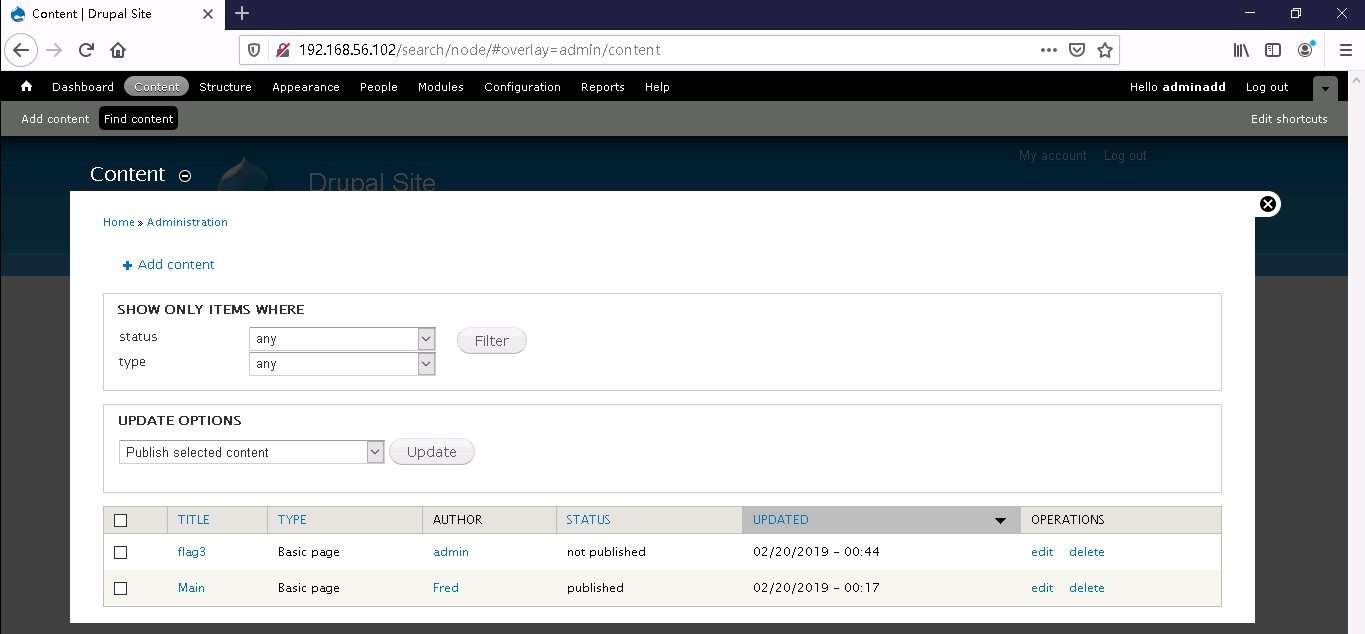This screenshot has height=634, width=1365.
Task: Toggle the sidebar view icon
Action: (x=1273, y=50)
